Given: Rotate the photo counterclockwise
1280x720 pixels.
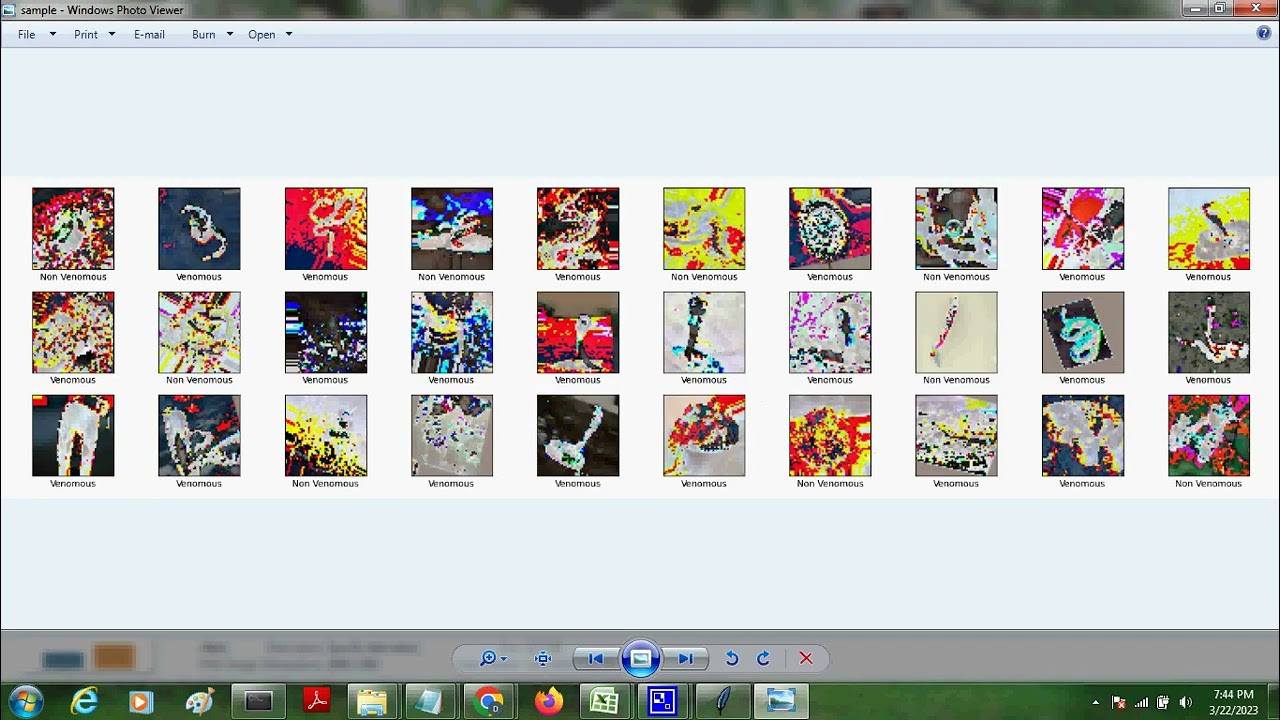Looking at the screenshot, I should (x=732, y=658).
